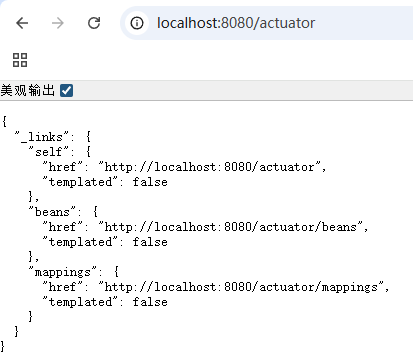Click the "href" key under beans
413x363 pixels.
pyautogui.click(x=62, y=227)
